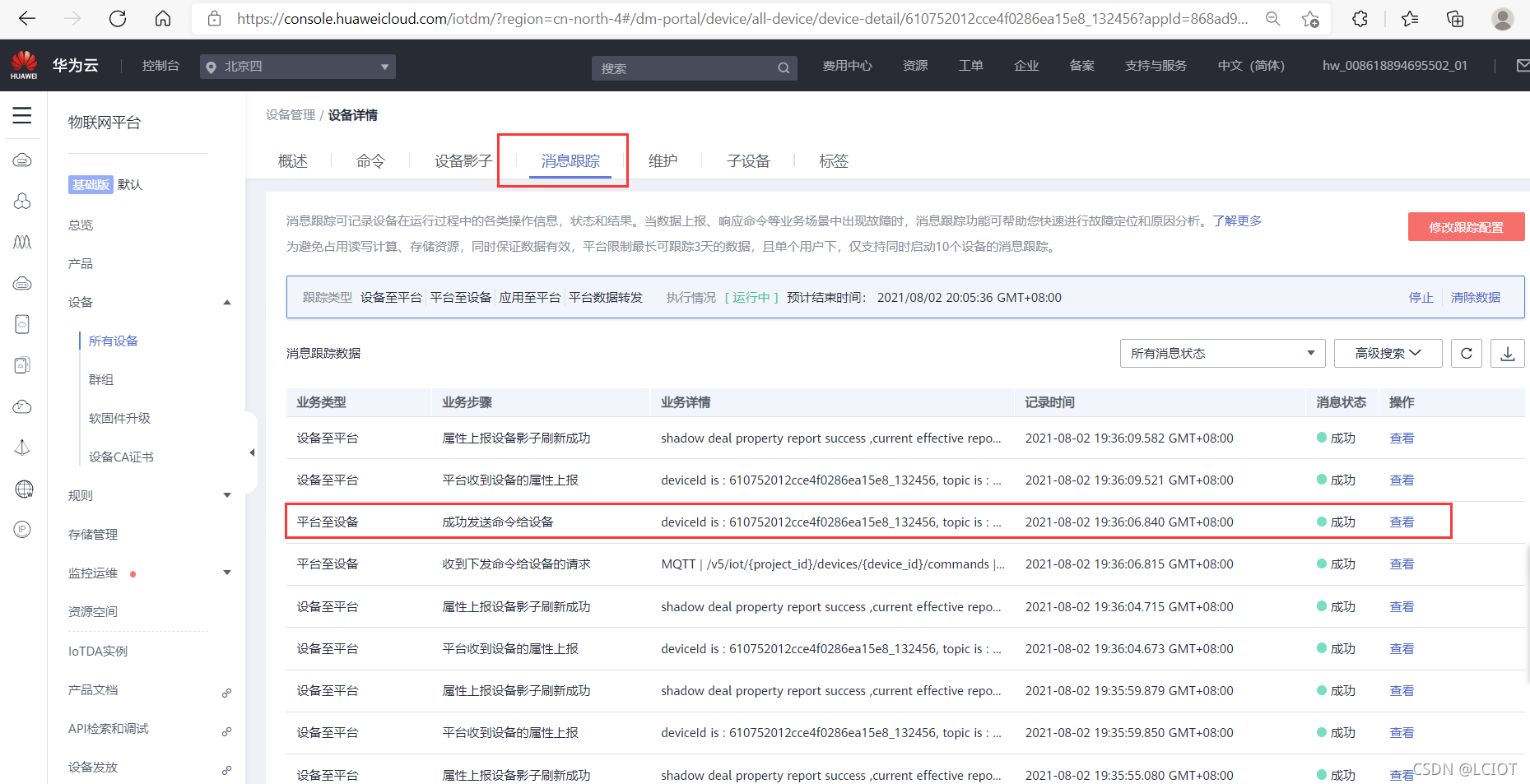Open browser profile avatar
Screen dimensions: 1530x784
1503,18
